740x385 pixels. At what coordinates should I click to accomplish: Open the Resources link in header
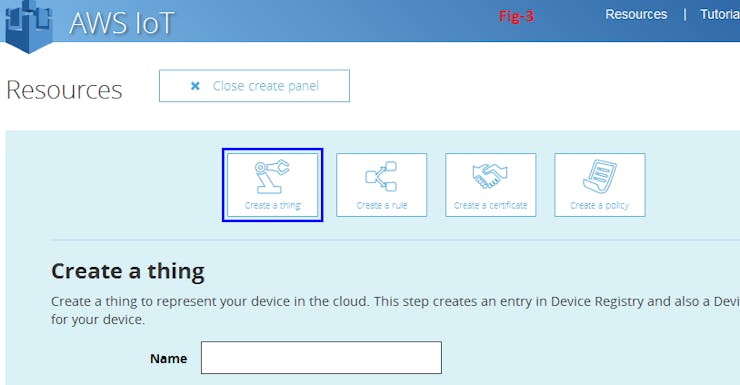636,15
